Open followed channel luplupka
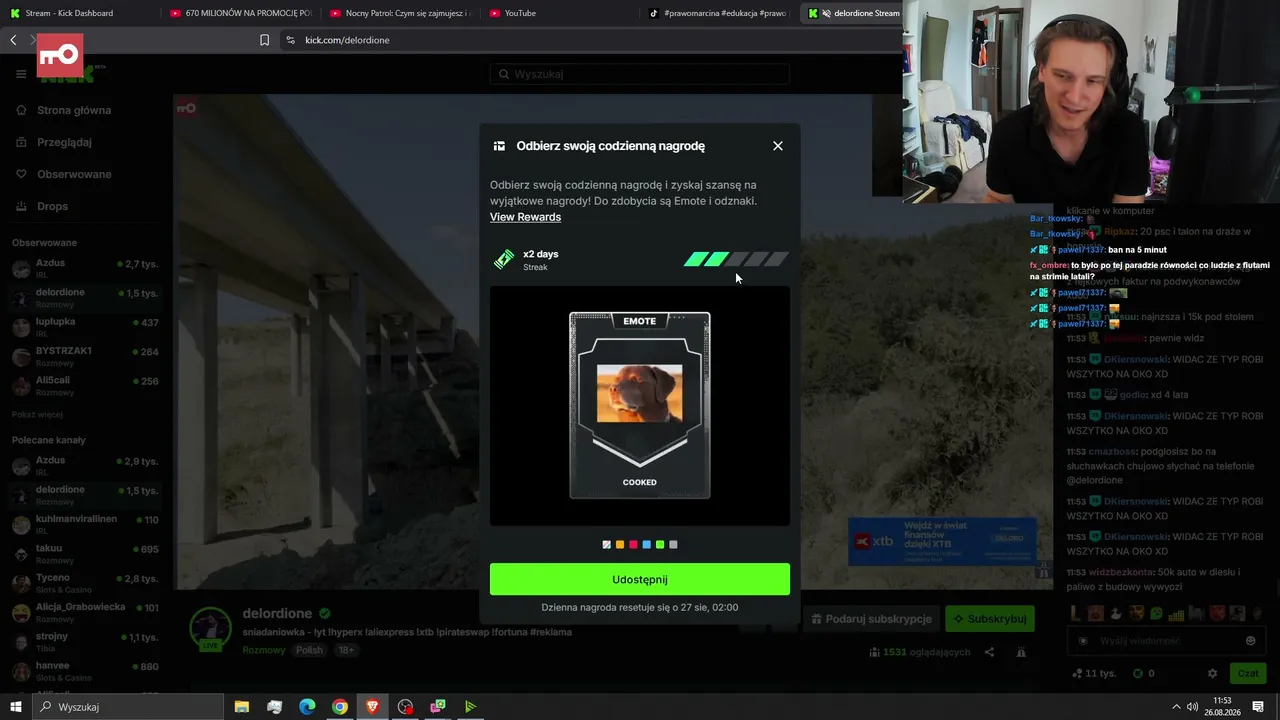1280x720 pixels. (x=85, y=327)
